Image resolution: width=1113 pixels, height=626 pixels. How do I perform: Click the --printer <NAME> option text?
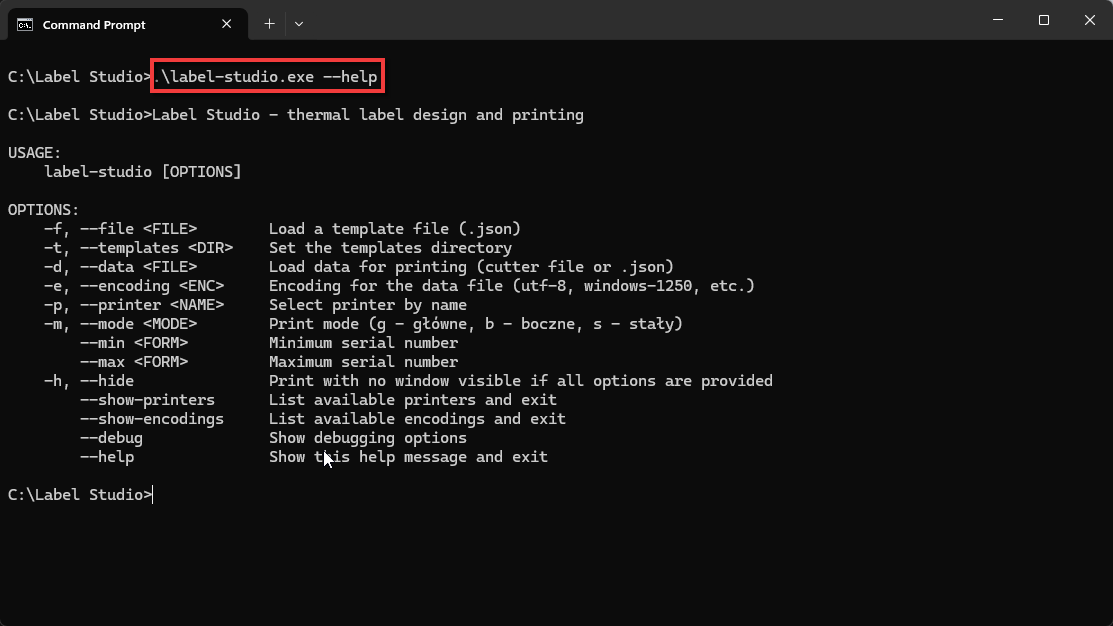pyautogui.click(x=152, y=304)
